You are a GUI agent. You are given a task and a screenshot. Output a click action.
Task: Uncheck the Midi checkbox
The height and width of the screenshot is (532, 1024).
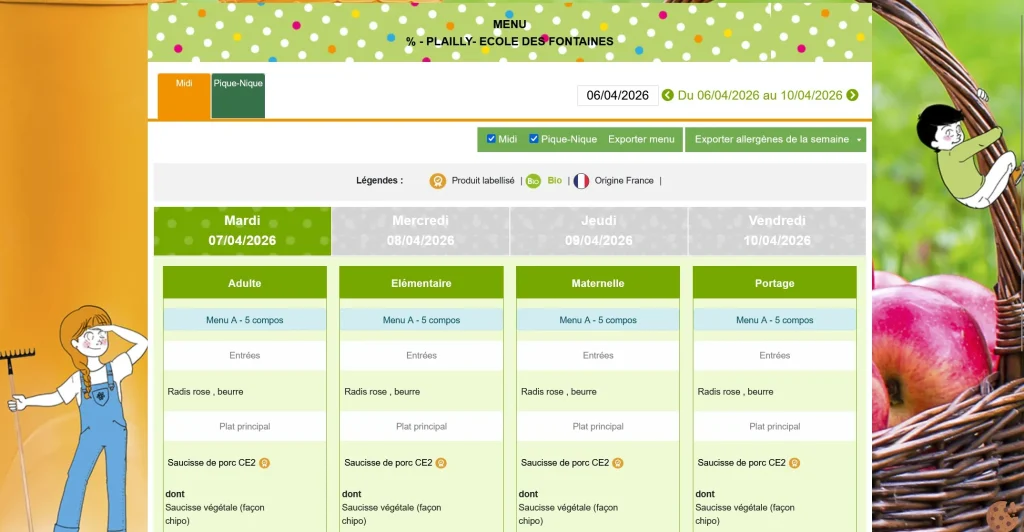491,139
